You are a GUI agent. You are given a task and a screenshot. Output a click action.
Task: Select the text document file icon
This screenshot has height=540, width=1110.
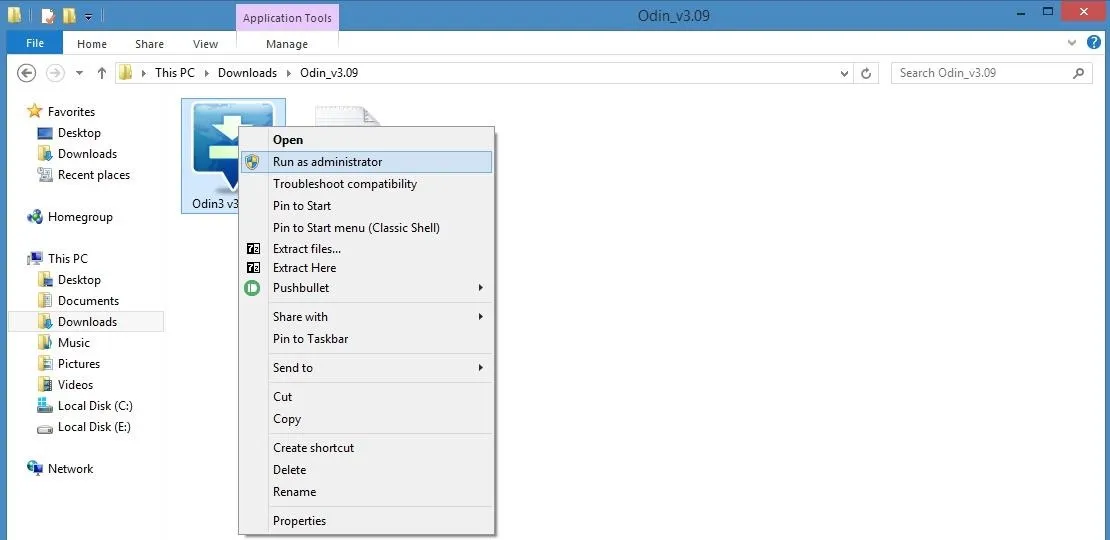pos(347,116)
